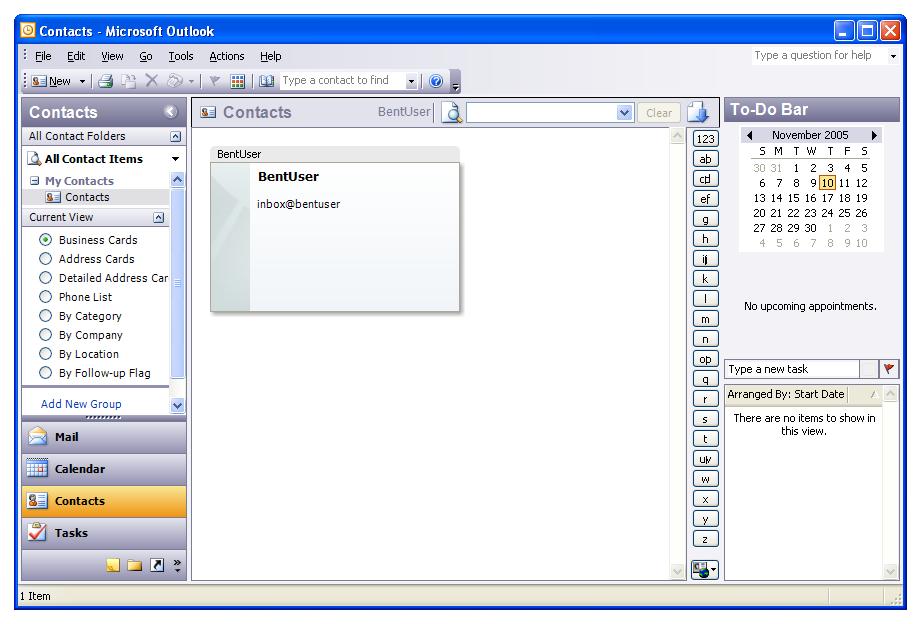Collapse the My Contacts tree group
The width and height of the screenshot is (916, 624).
point(34,181)
